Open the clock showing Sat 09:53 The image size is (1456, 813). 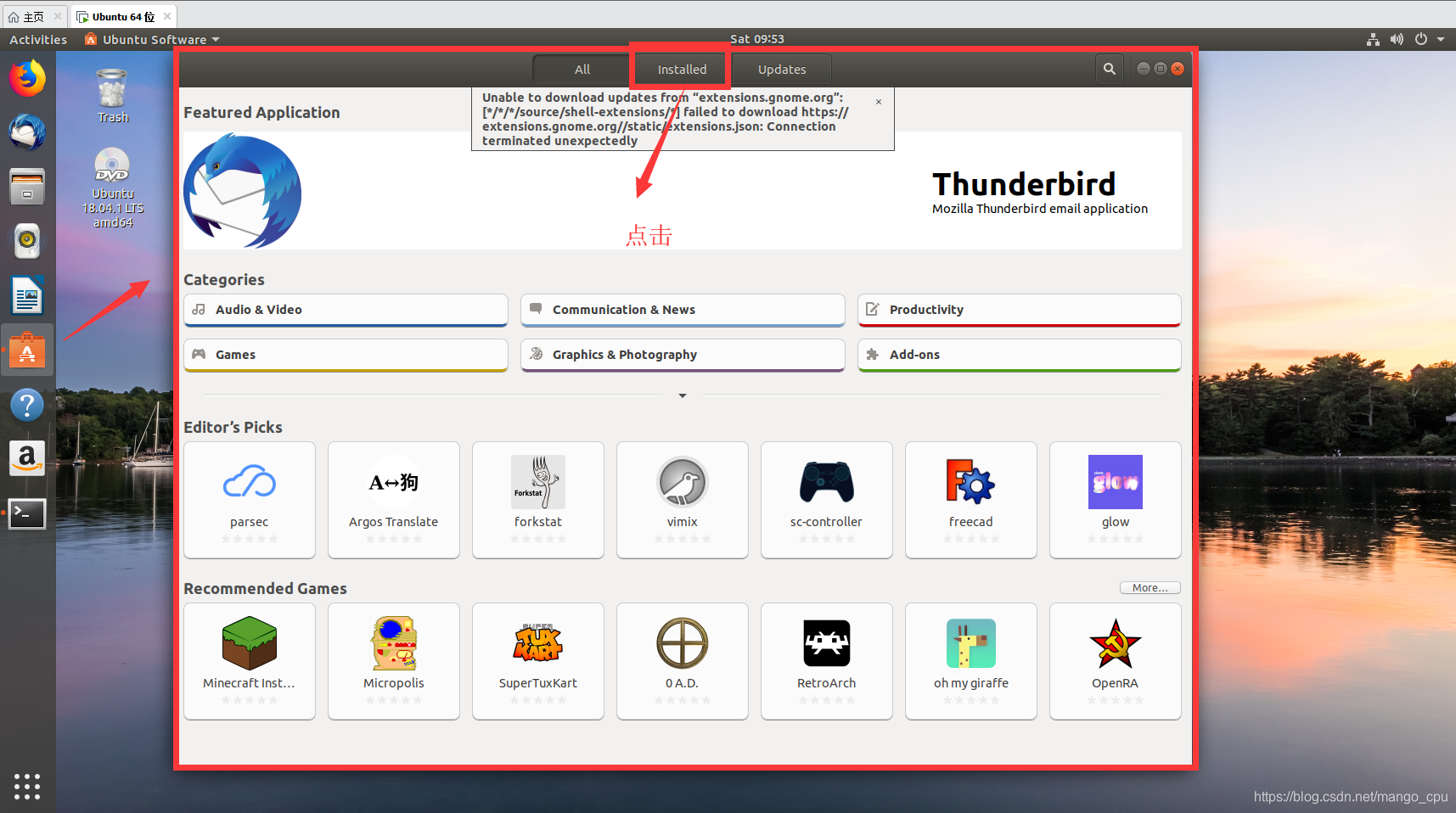[757, 39]
